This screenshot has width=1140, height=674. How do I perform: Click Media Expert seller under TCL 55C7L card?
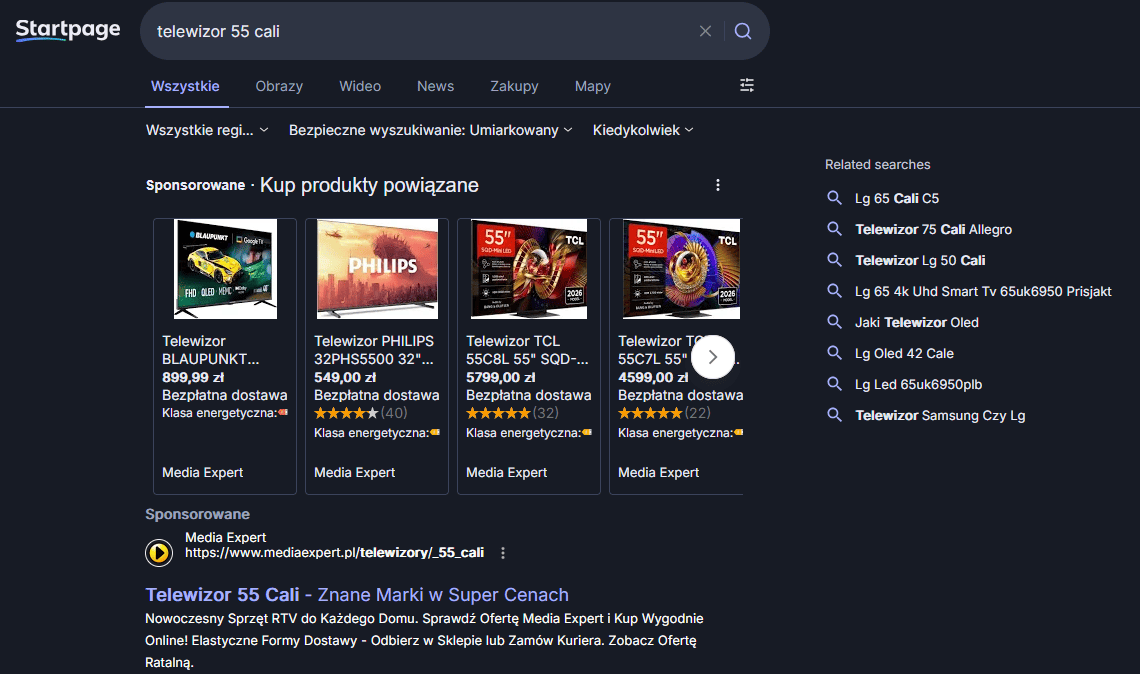(658, 473)
